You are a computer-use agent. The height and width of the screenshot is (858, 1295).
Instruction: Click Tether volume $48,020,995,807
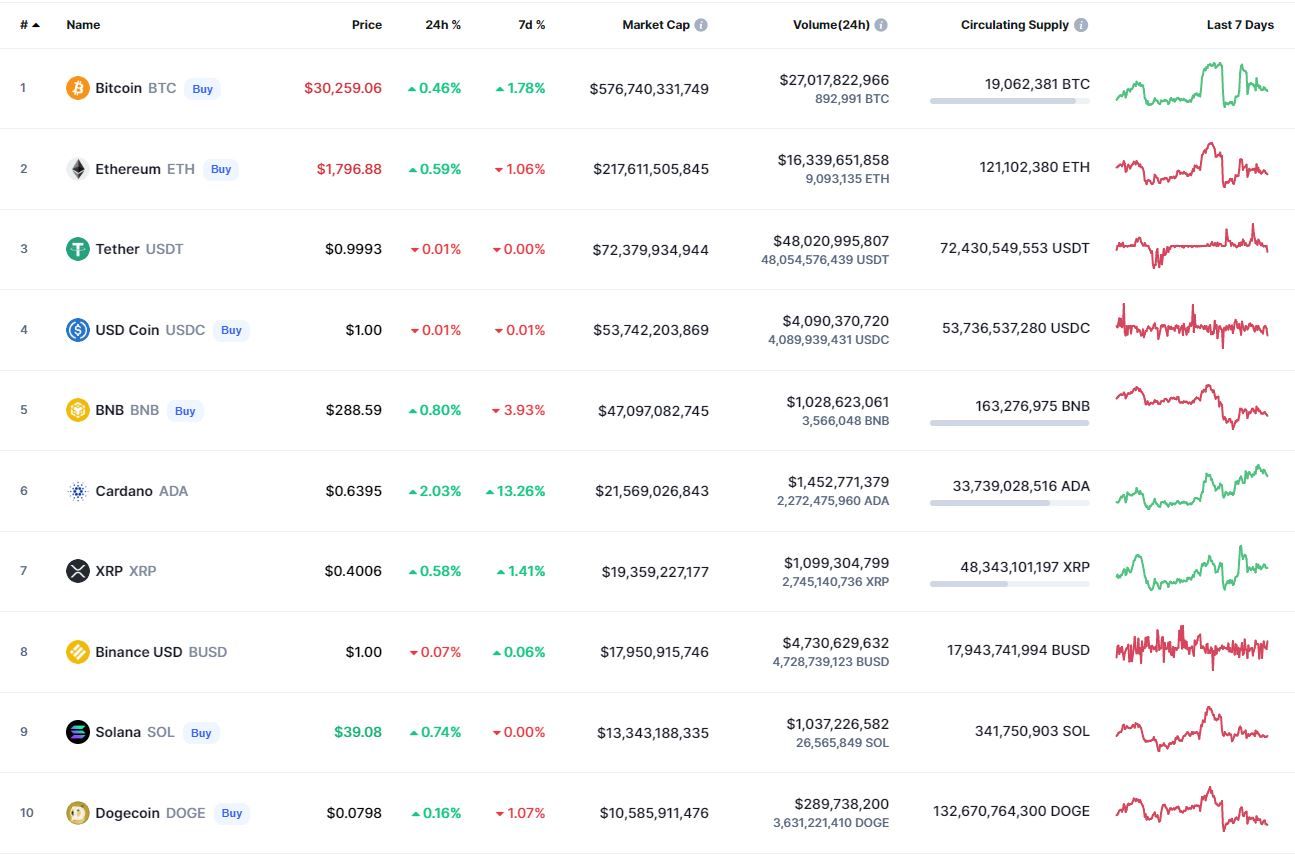click(831, 241)
